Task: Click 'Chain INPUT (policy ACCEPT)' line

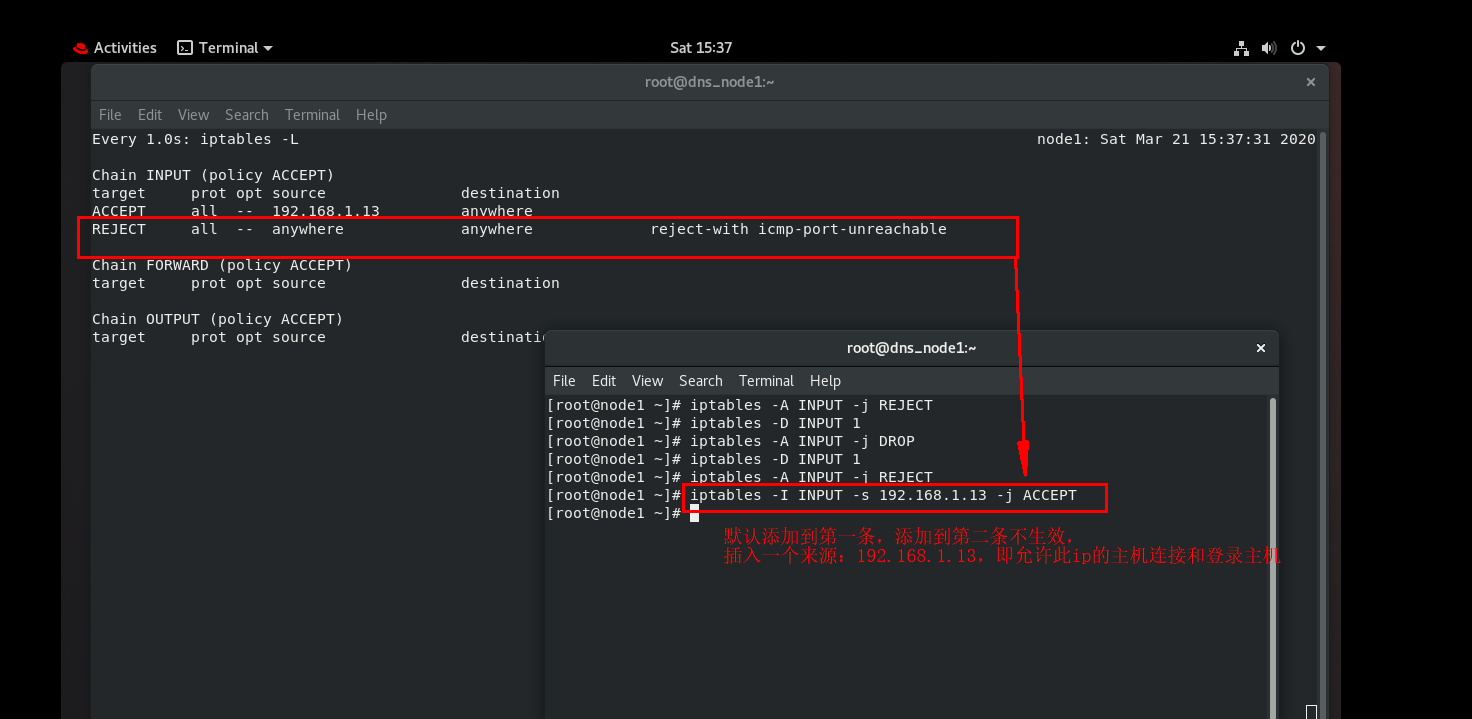Action: tap(213, 175)
